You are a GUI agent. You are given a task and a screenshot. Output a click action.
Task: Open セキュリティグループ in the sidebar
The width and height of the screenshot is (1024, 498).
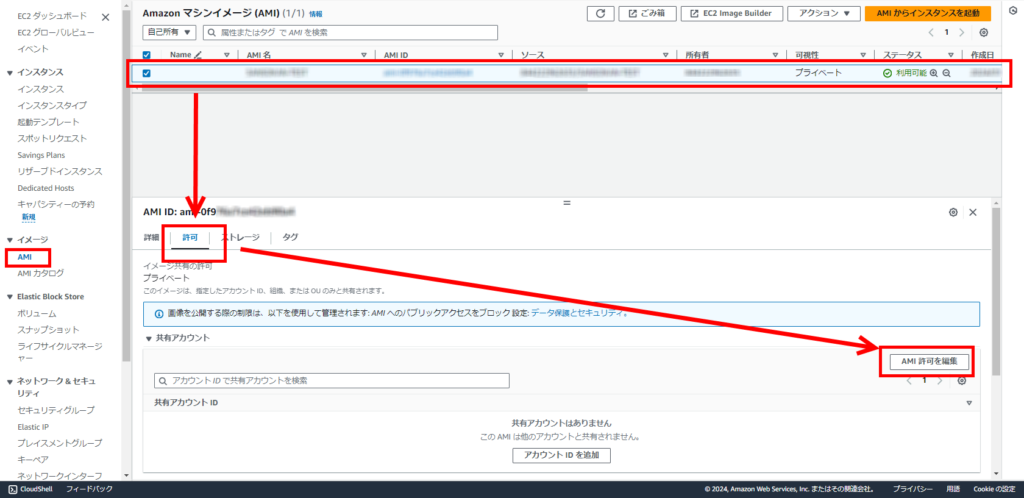pyautogui.click(x=56, y=410)
